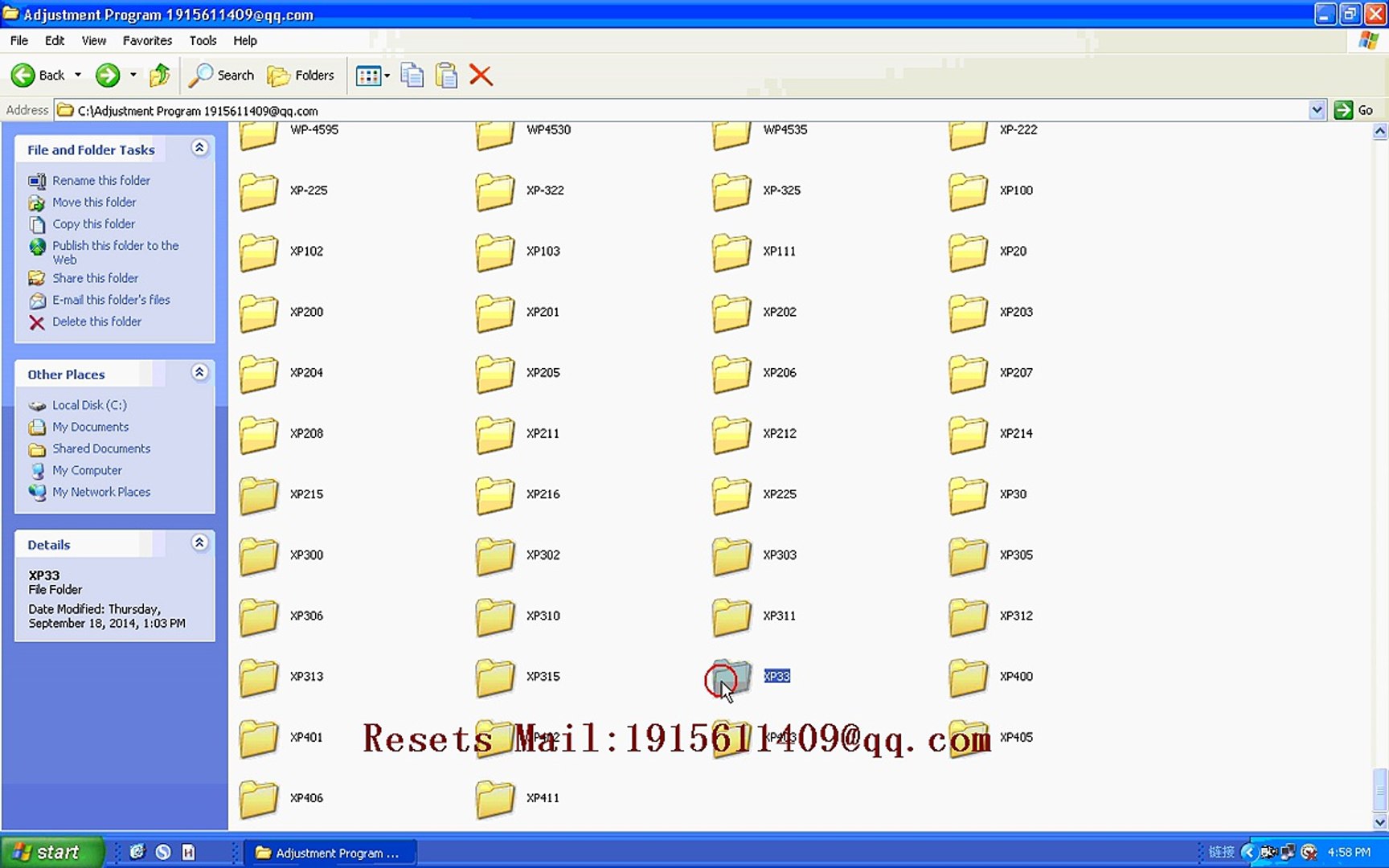Open Local Disk (C:) link
This screenshot has width=1389, height=868.
[89, 405]
